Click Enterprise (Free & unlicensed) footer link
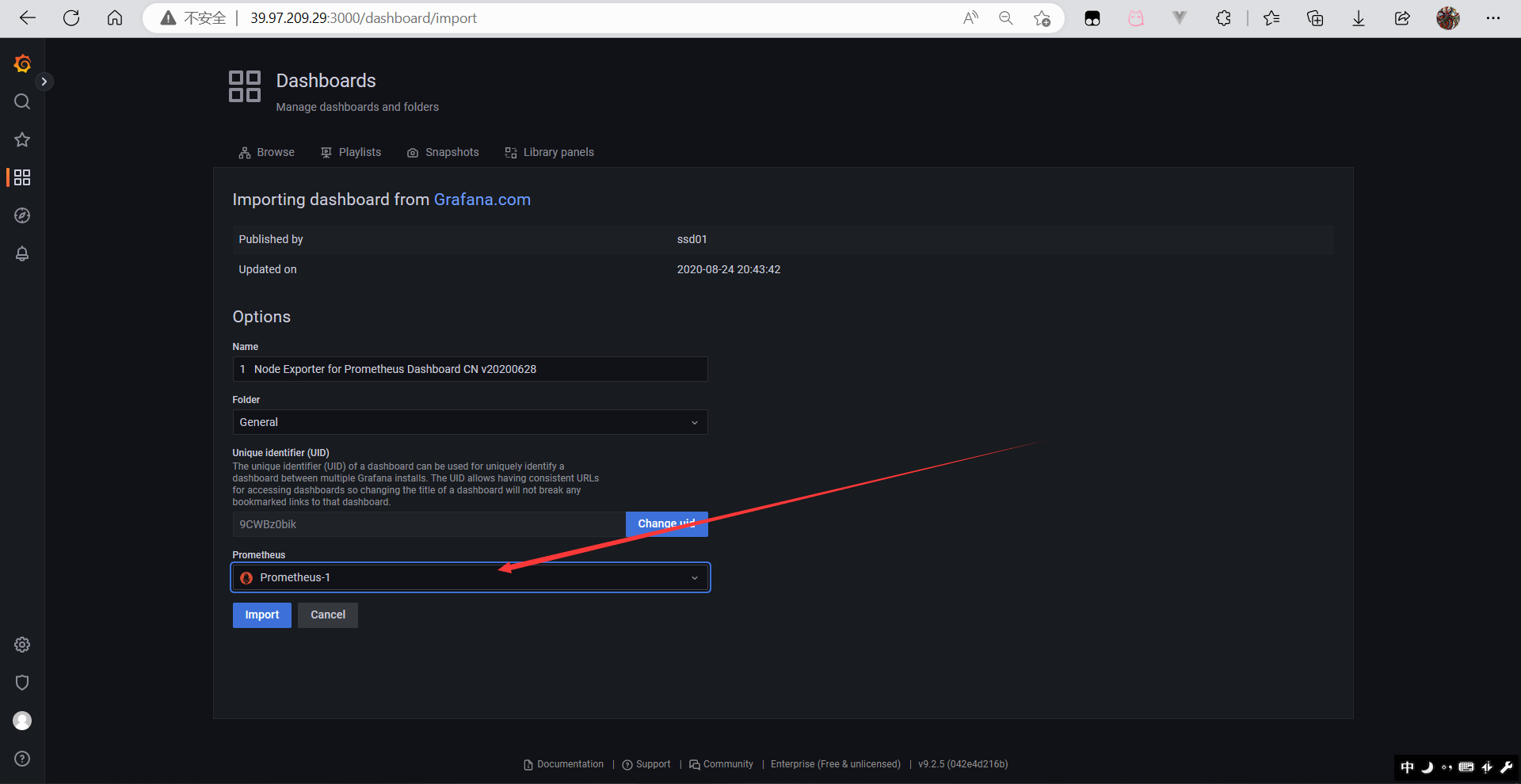1521x784 pixels. tap(836, 764)
